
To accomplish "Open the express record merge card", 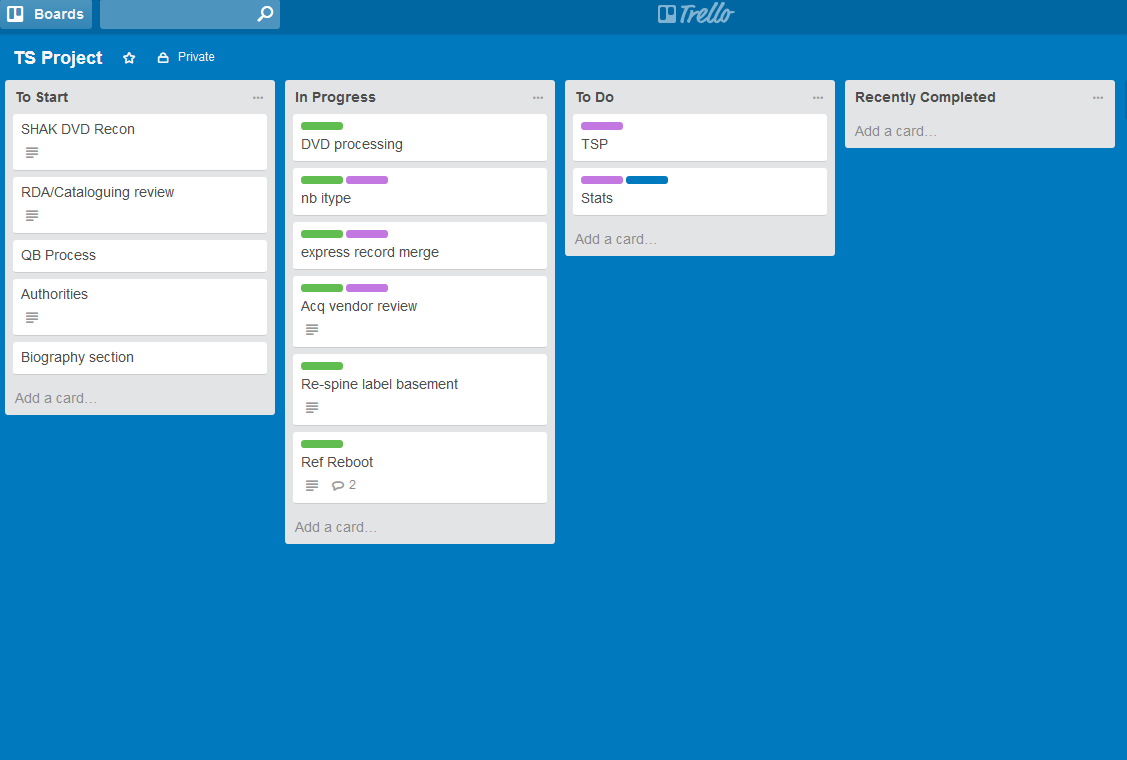I will (x=420, y=246).
